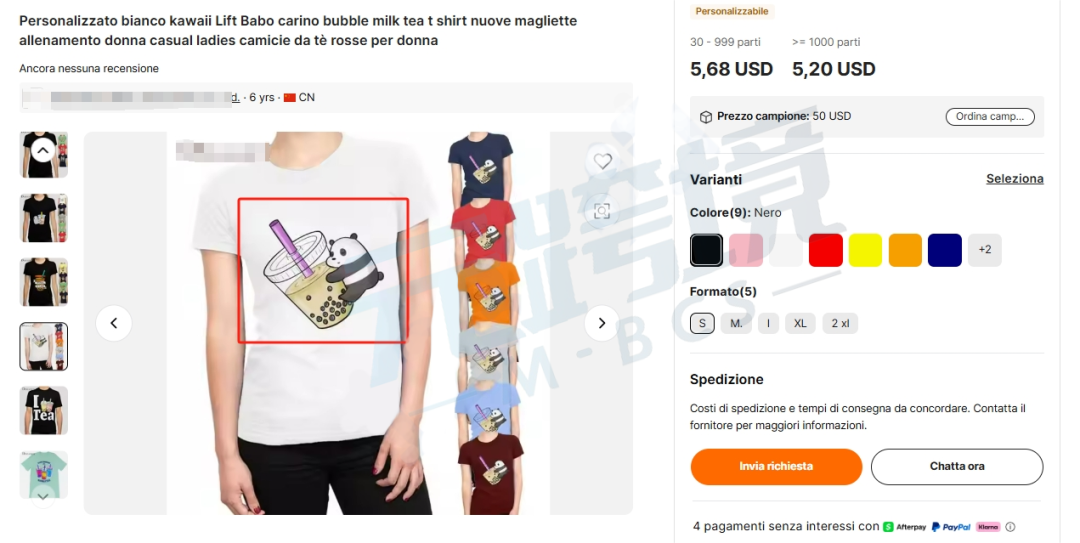Expand the +2 more colors
The image size is (1080, 543).
pos(985,249)
